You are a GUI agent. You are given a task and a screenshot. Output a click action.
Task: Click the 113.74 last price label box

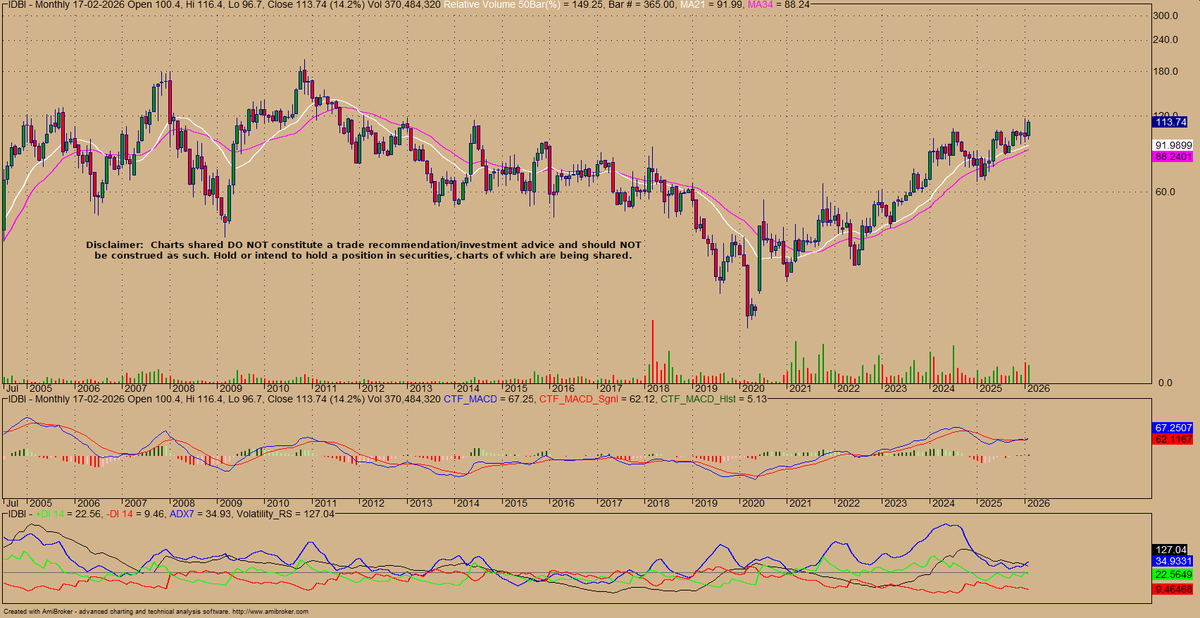point(1169,122)
